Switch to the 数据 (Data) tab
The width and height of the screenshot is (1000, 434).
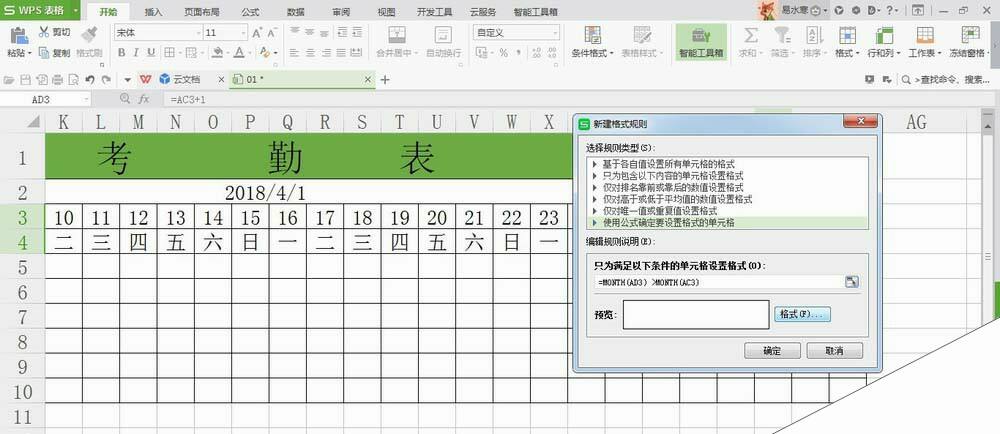pos(295,11)
